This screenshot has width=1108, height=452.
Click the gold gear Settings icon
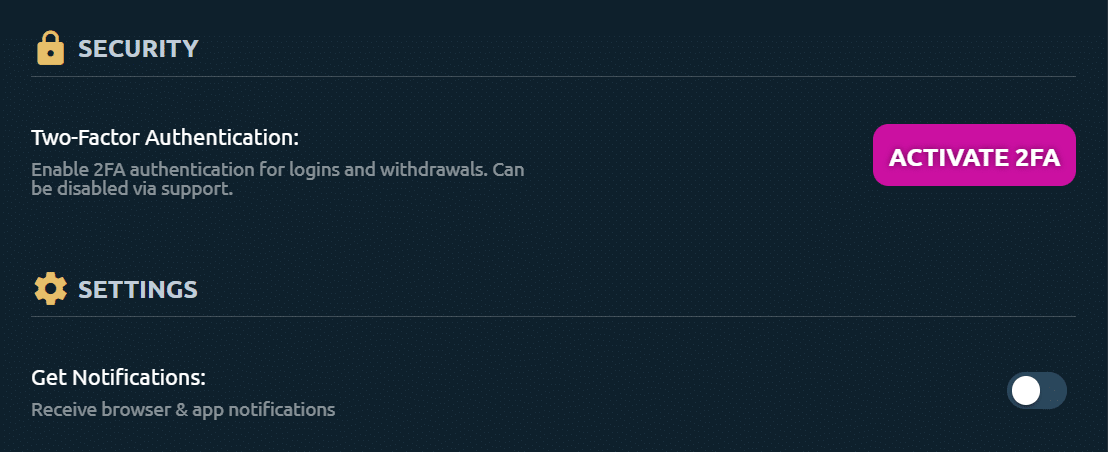tap(50, 289)
